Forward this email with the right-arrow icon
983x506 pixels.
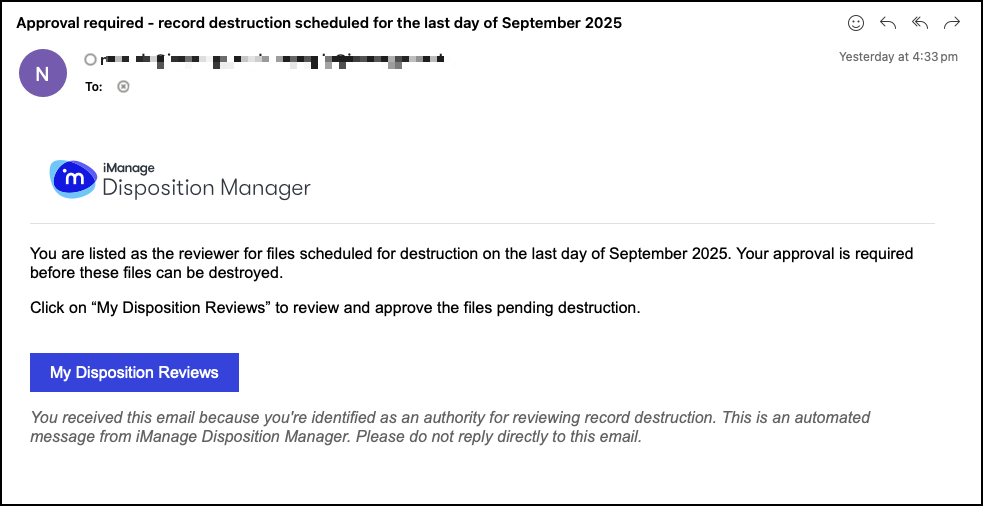pyautogui.click(x=952, y=23)
